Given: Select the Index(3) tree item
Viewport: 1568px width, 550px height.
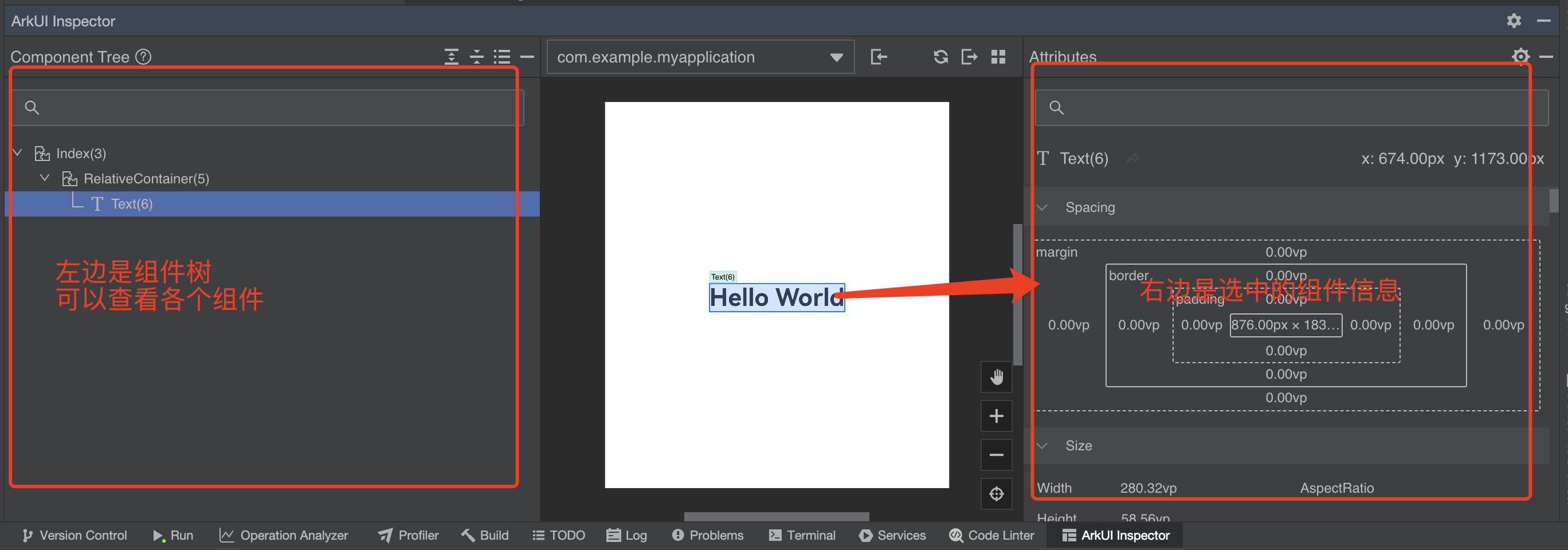Looking at the screenshot, I should pos(81,154).
